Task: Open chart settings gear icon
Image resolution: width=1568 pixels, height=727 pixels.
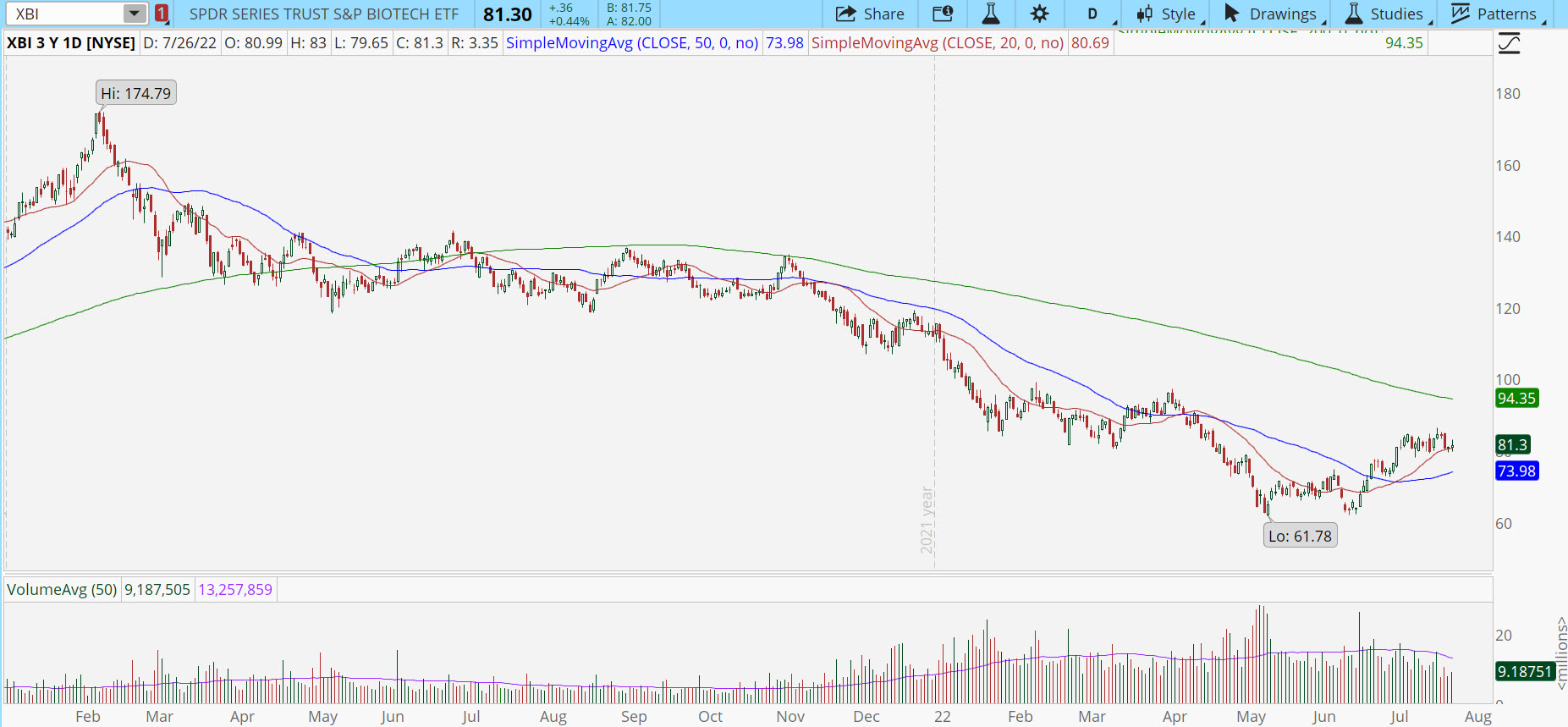Action: click(x=1040, y=14)
